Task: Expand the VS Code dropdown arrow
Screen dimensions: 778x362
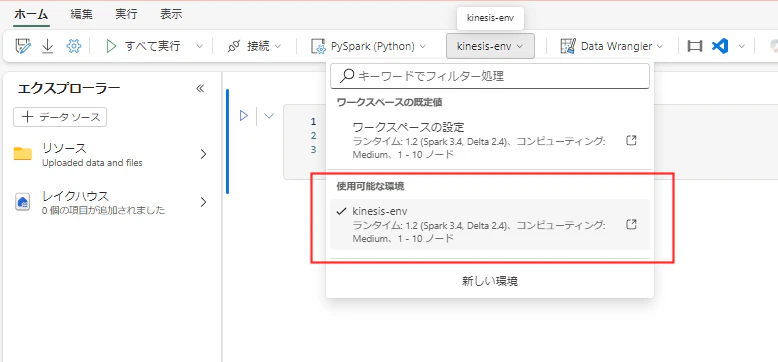Action: [x=741, y=46]
